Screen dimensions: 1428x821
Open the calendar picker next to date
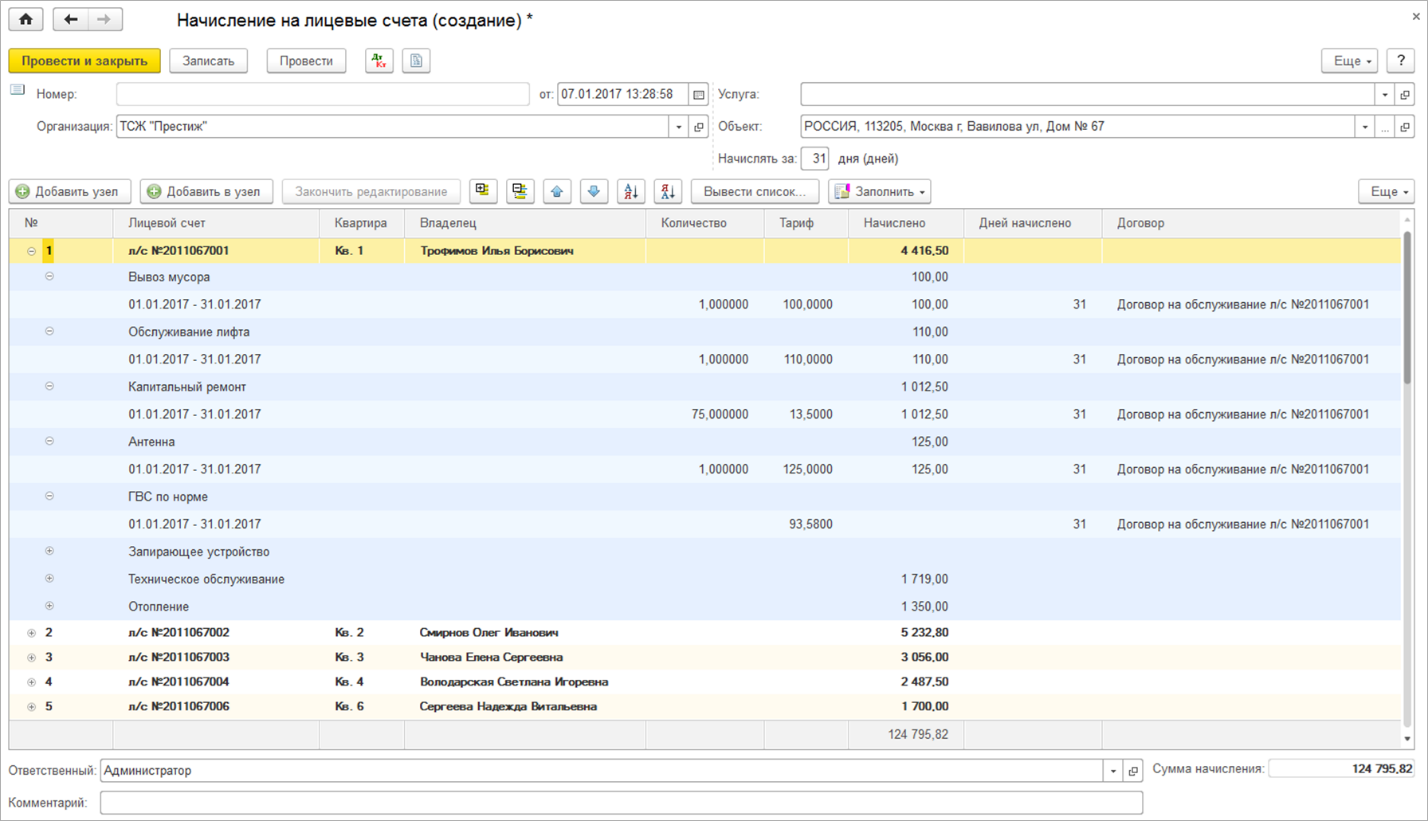[699, 95]
